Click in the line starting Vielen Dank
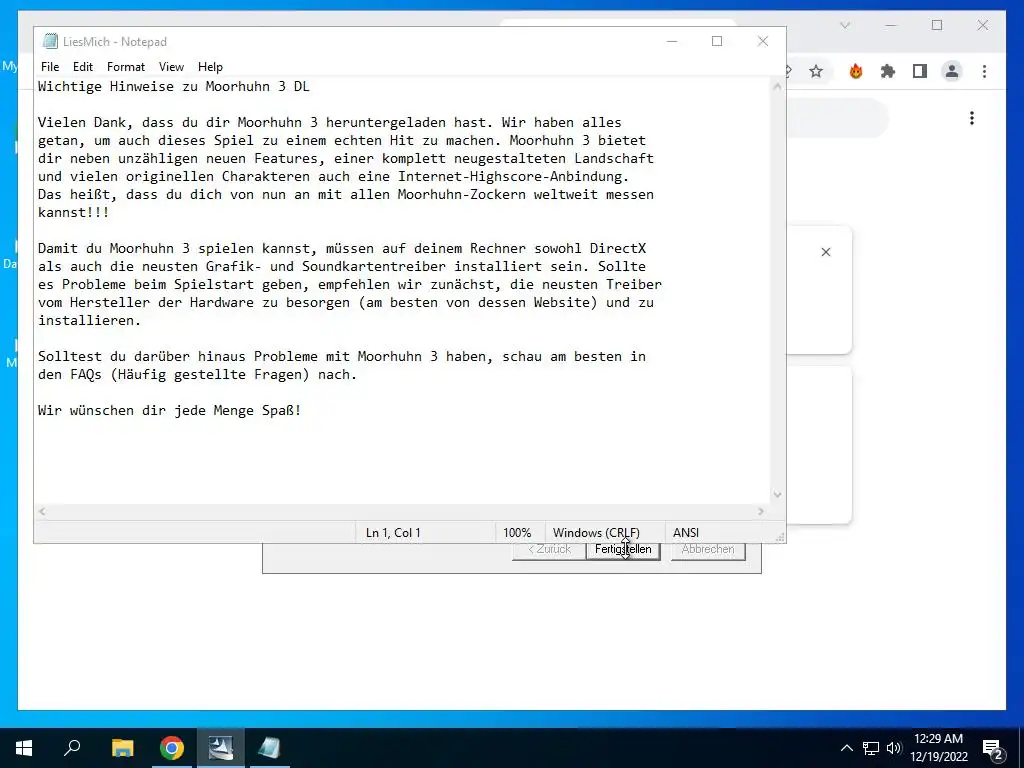 [x=330, y=123]
